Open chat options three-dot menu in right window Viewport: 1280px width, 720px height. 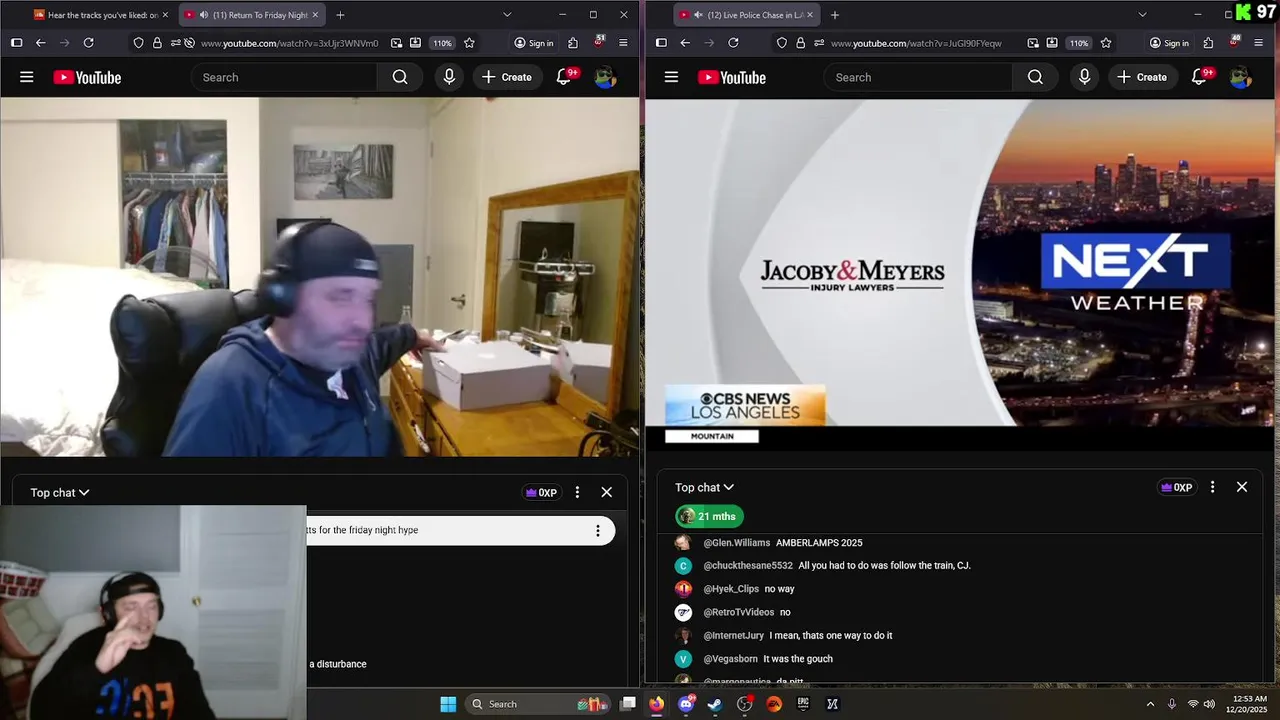pyautogui.click(x=1212, y=487)
